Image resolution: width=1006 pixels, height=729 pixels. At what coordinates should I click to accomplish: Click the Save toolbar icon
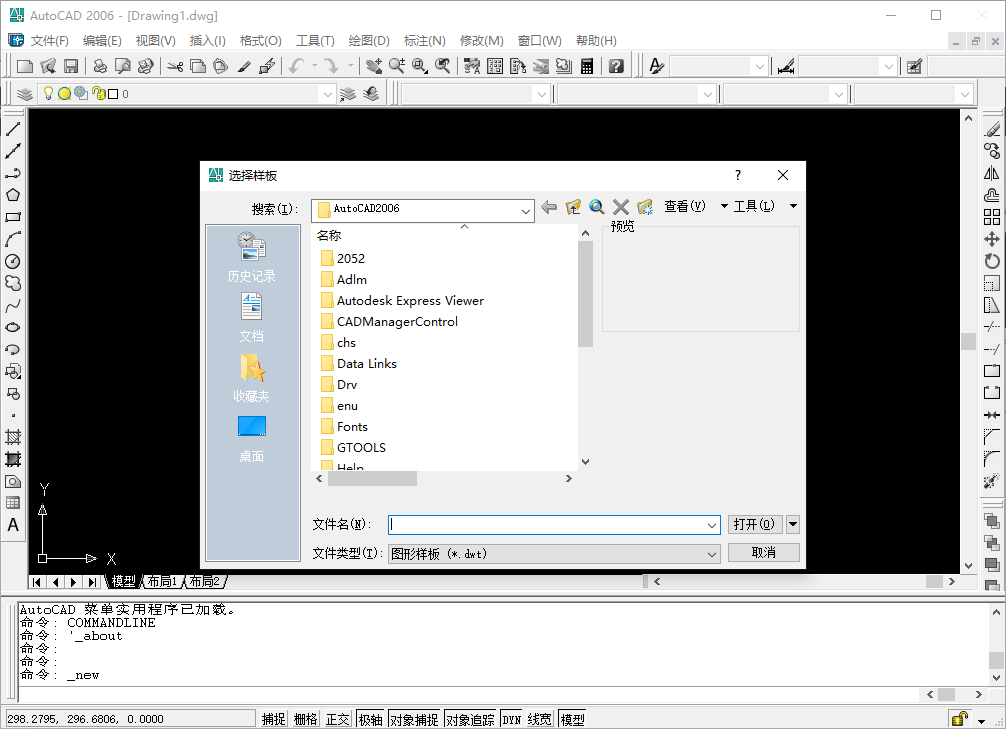pyautogui.click(x=70, y=66)
